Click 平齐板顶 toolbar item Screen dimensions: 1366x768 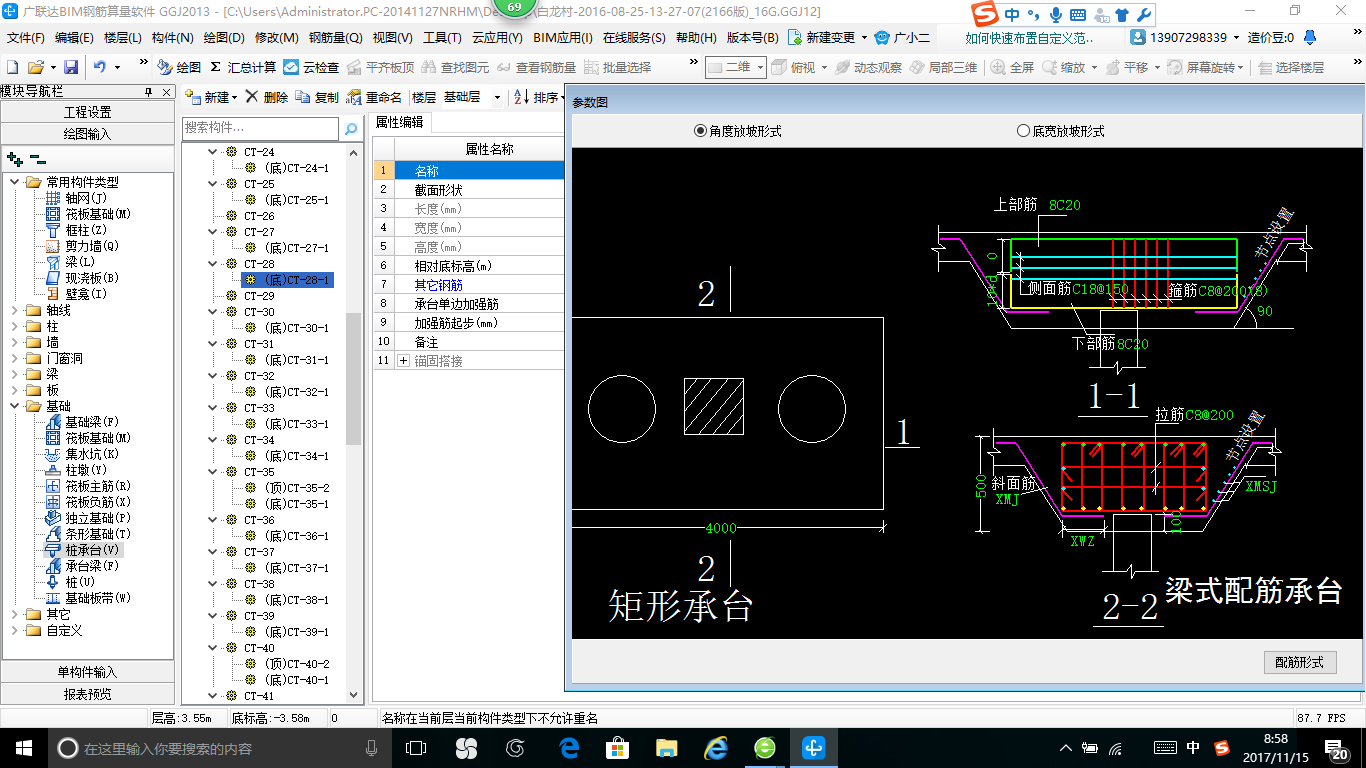[380, 67]
